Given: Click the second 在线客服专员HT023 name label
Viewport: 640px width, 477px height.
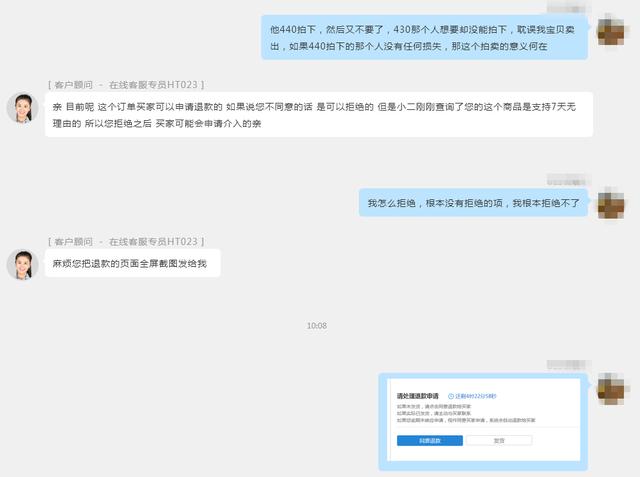Looking at the screenshot, I should click(153, 242).
